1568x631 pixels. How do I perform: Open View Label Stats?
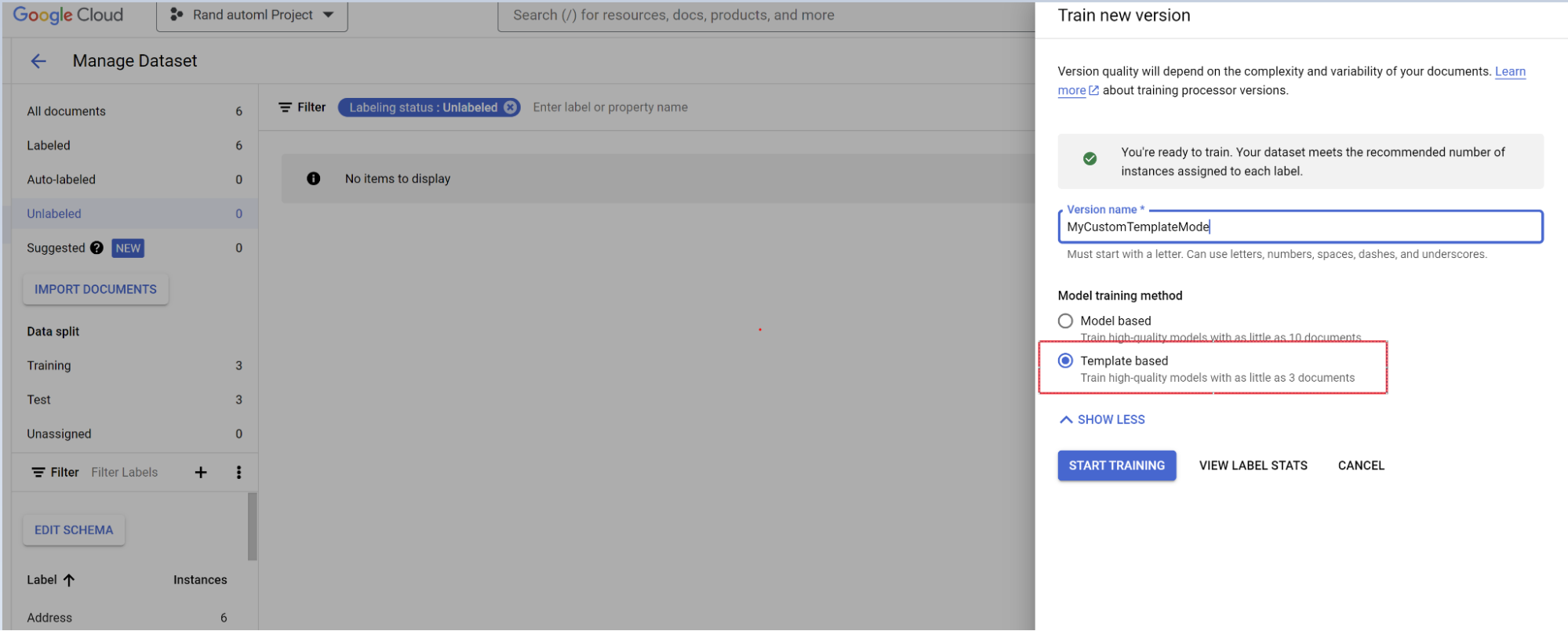1253,466
